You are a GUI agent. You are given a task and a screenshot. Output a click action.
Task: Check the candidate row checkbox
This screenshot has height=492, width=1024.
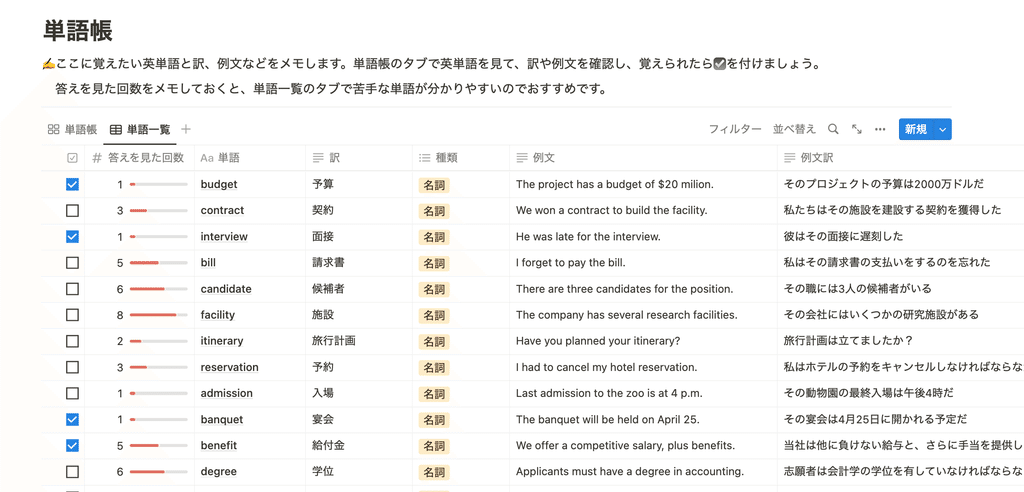72,289
